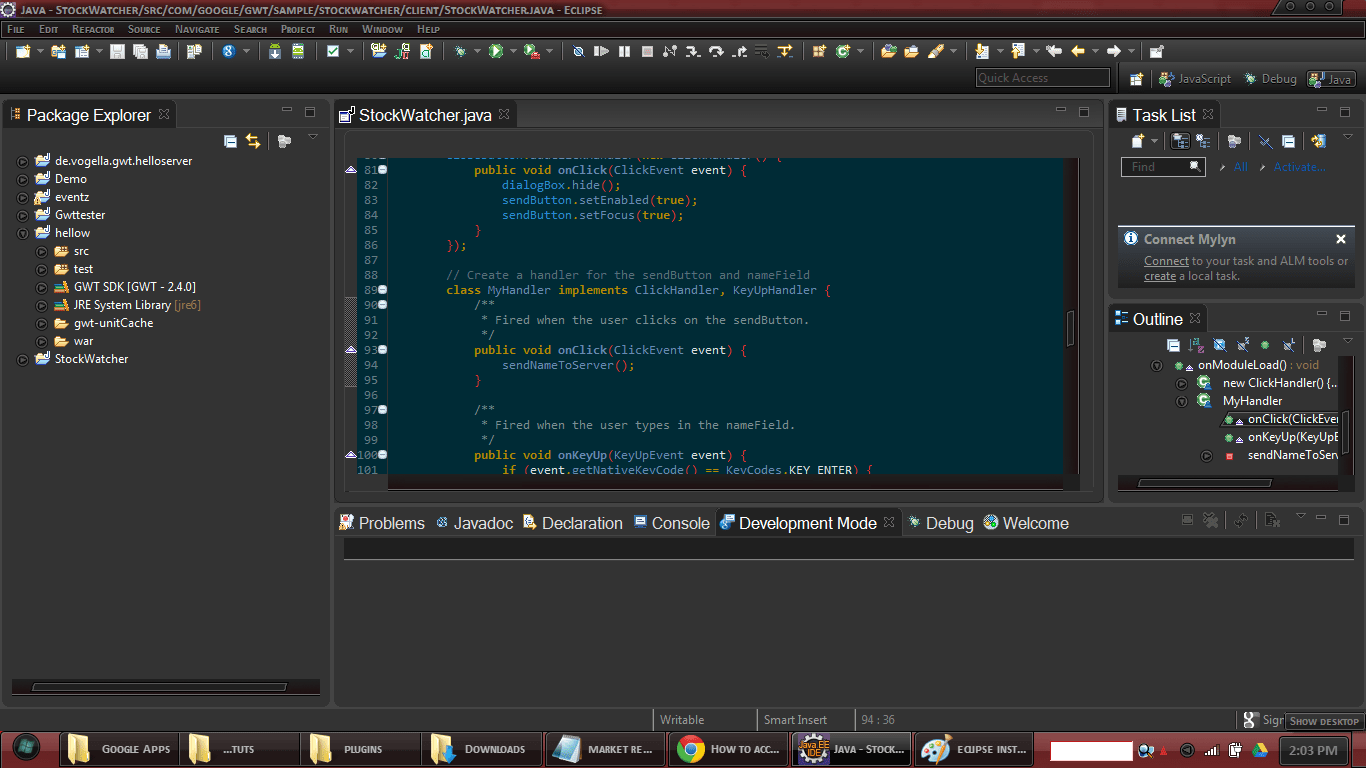Click the Last Edit Location icon
The height and width of the screenshot is (768, 1366).
pyautogui.click(x=1053, y=51)
